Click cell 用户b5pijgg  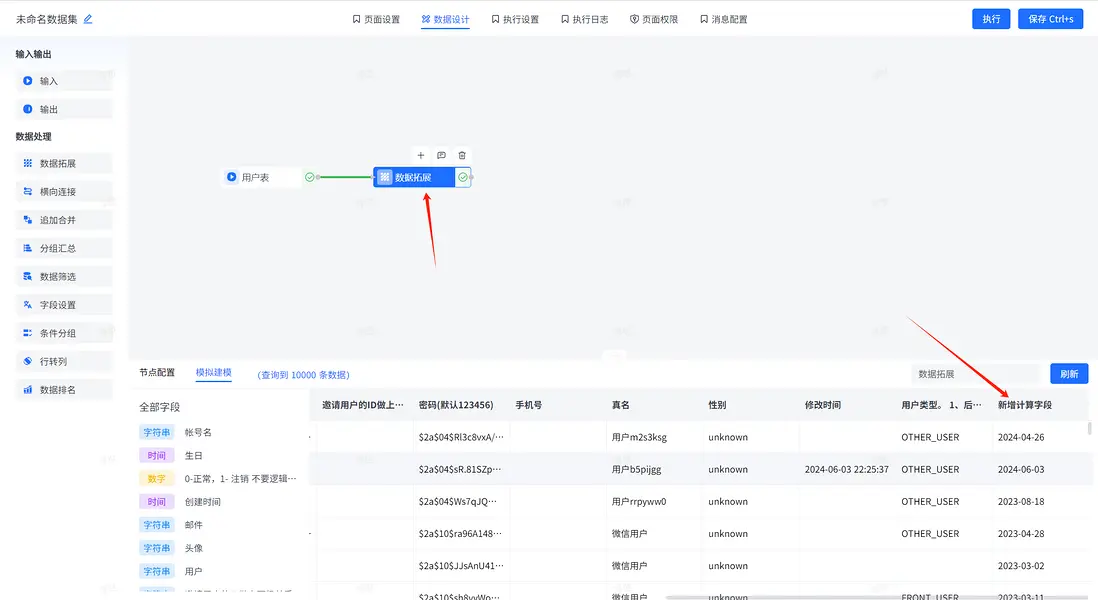pos(636,469)
